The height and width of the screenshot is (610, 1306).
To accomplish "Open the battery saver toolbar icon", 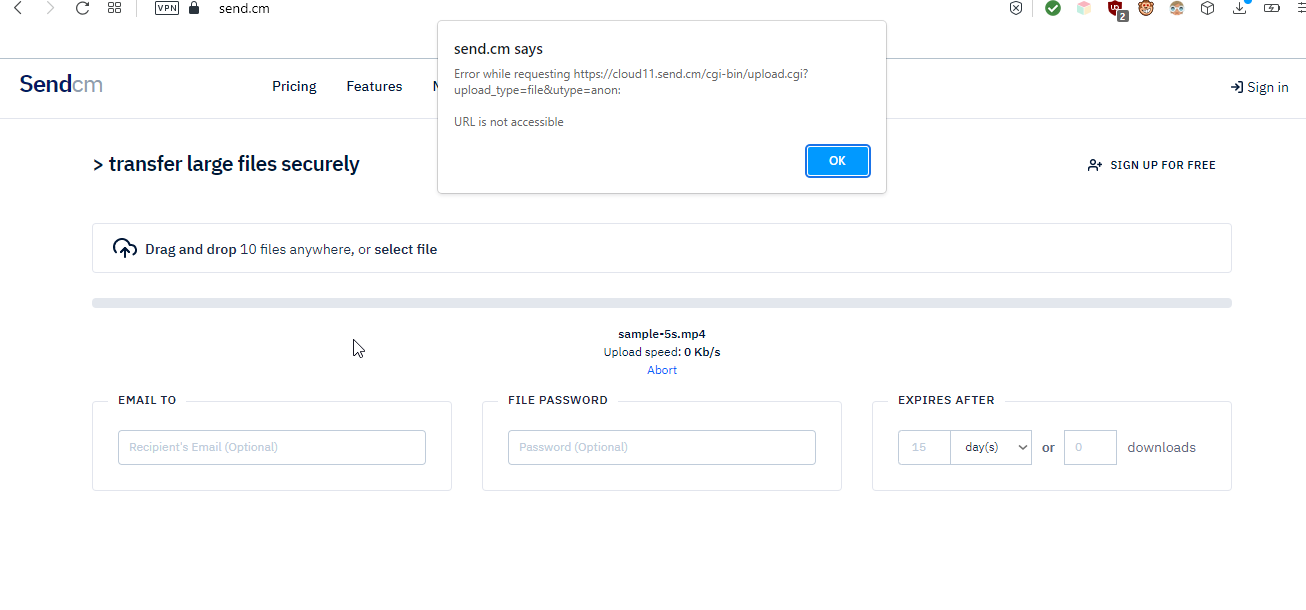I will point(1271,8).
